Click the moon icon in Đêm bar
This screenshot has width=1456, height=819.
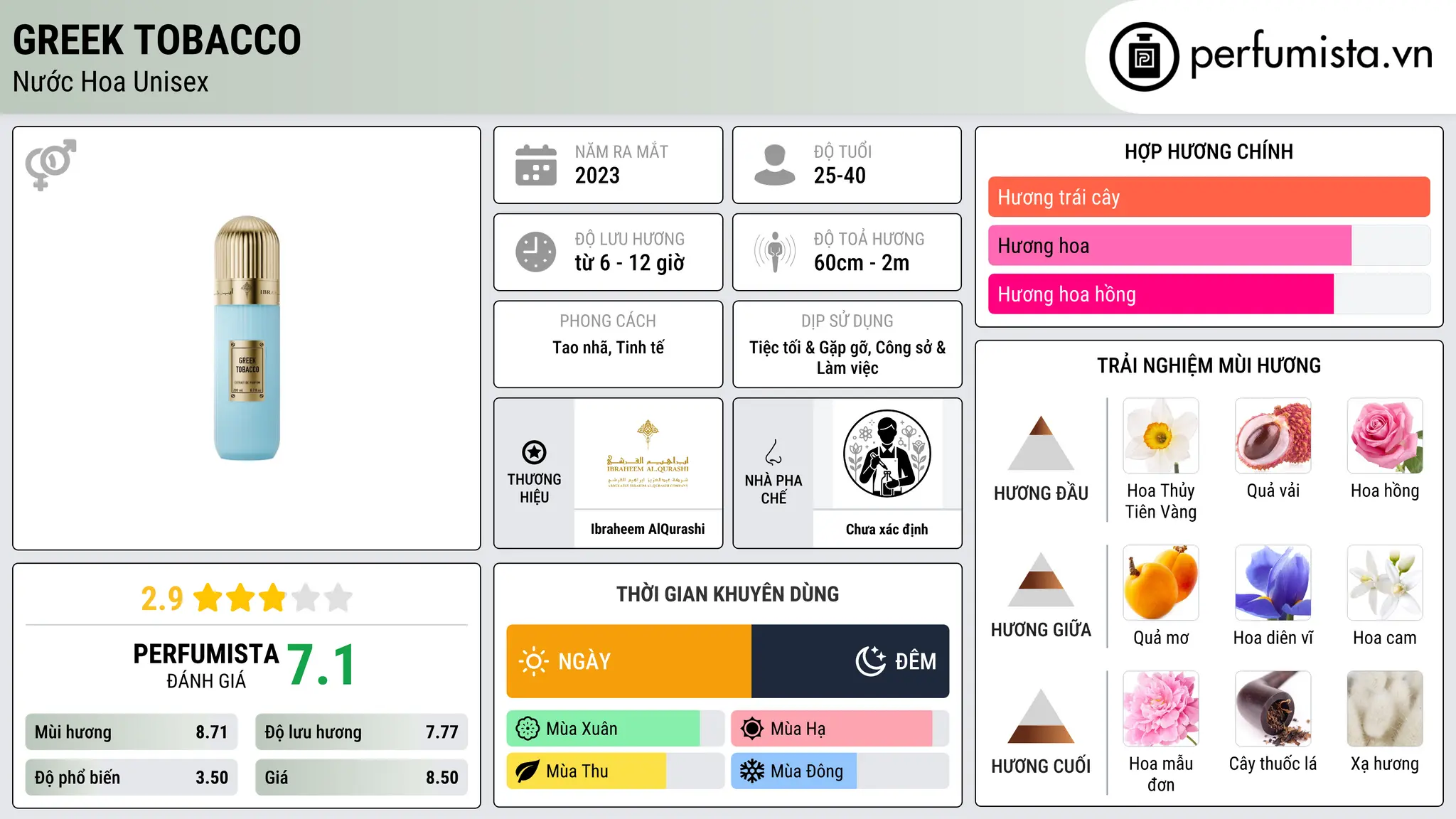[870, 661]
